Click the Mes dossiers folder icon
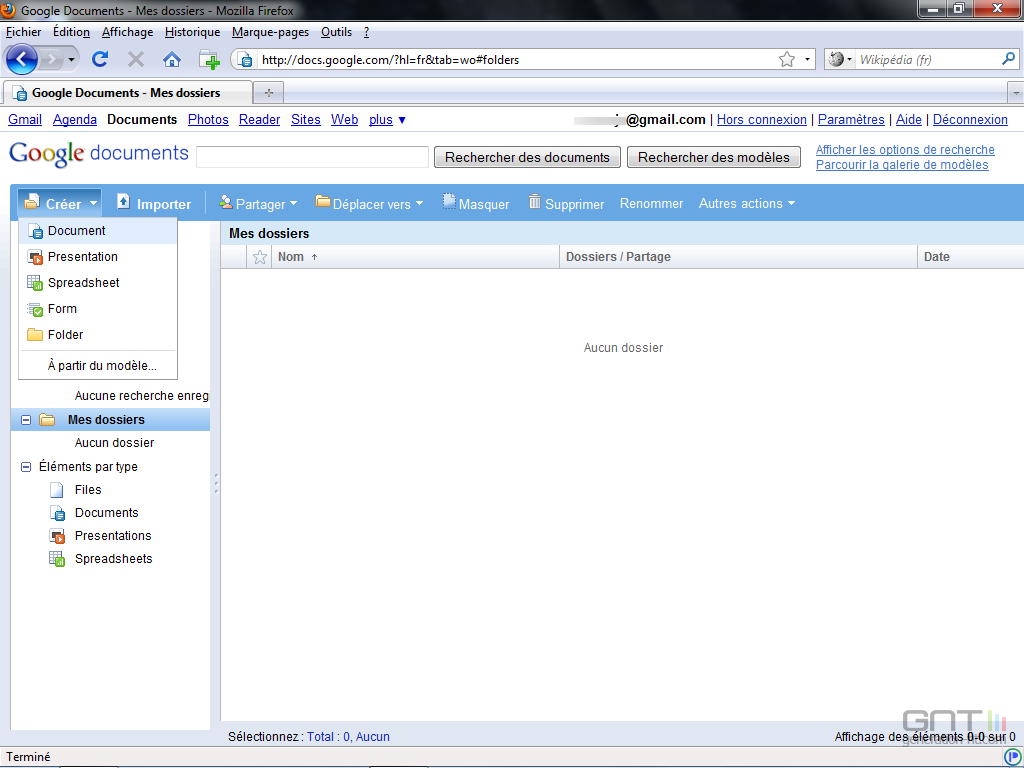1024x768 pixels. (x=47, y=420)
